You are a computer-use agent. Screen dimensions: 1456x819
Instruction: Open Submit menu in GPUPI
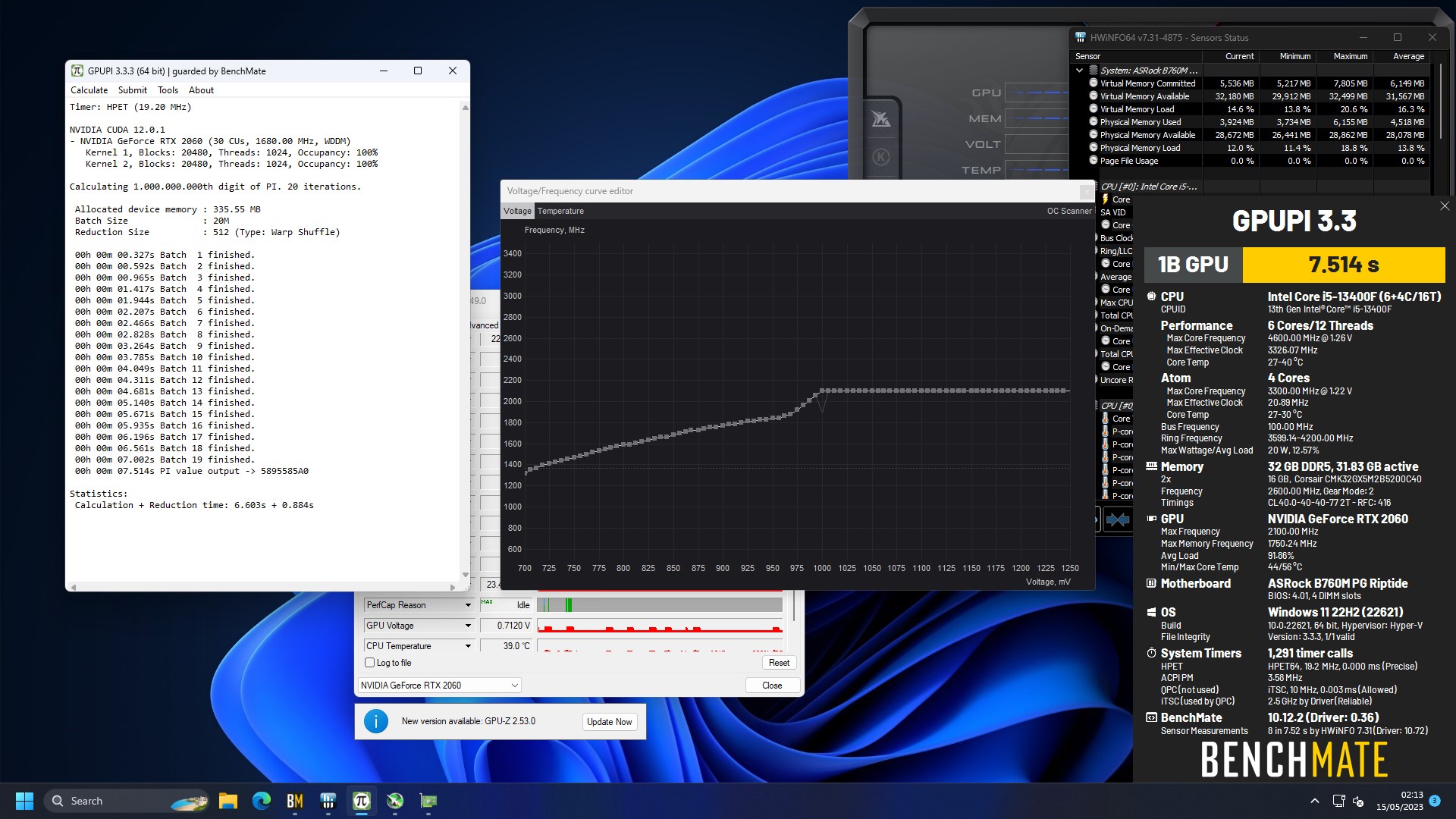pyautogui.click(x=133, y=89)
